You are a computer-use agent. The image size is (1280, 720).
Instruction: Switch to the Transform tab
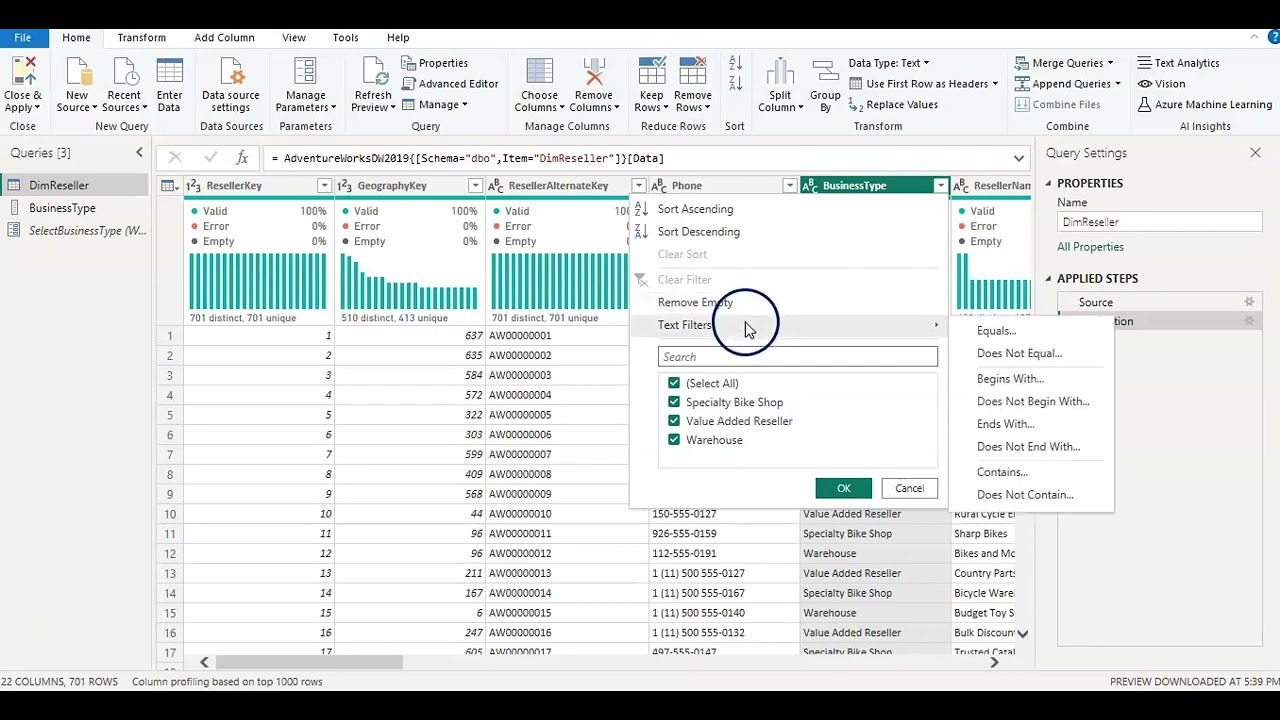pyautogui.click(x=141, y=38)
